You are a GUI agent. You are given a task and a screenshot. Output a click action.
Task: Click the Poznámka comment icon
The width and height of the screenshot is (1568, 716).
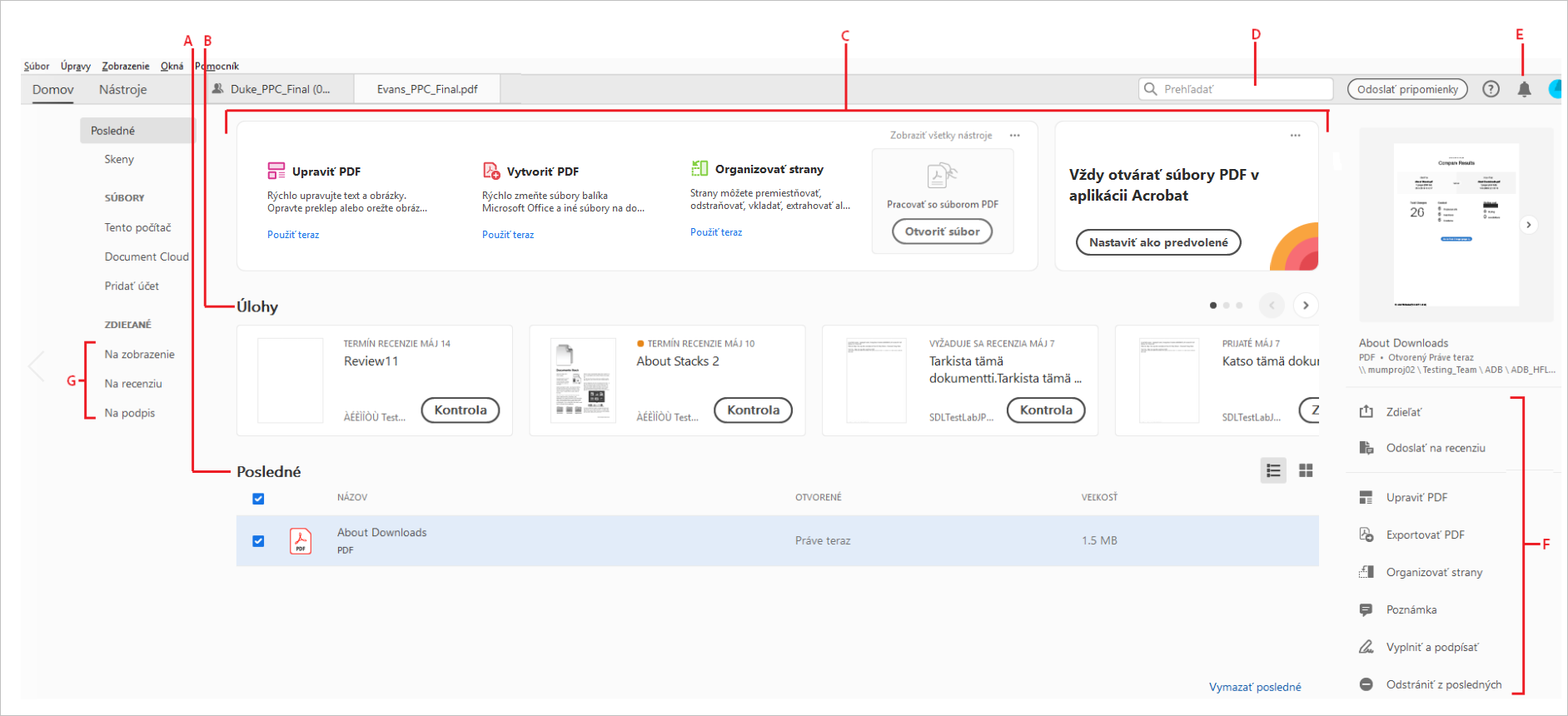[x=1366, y=609]
